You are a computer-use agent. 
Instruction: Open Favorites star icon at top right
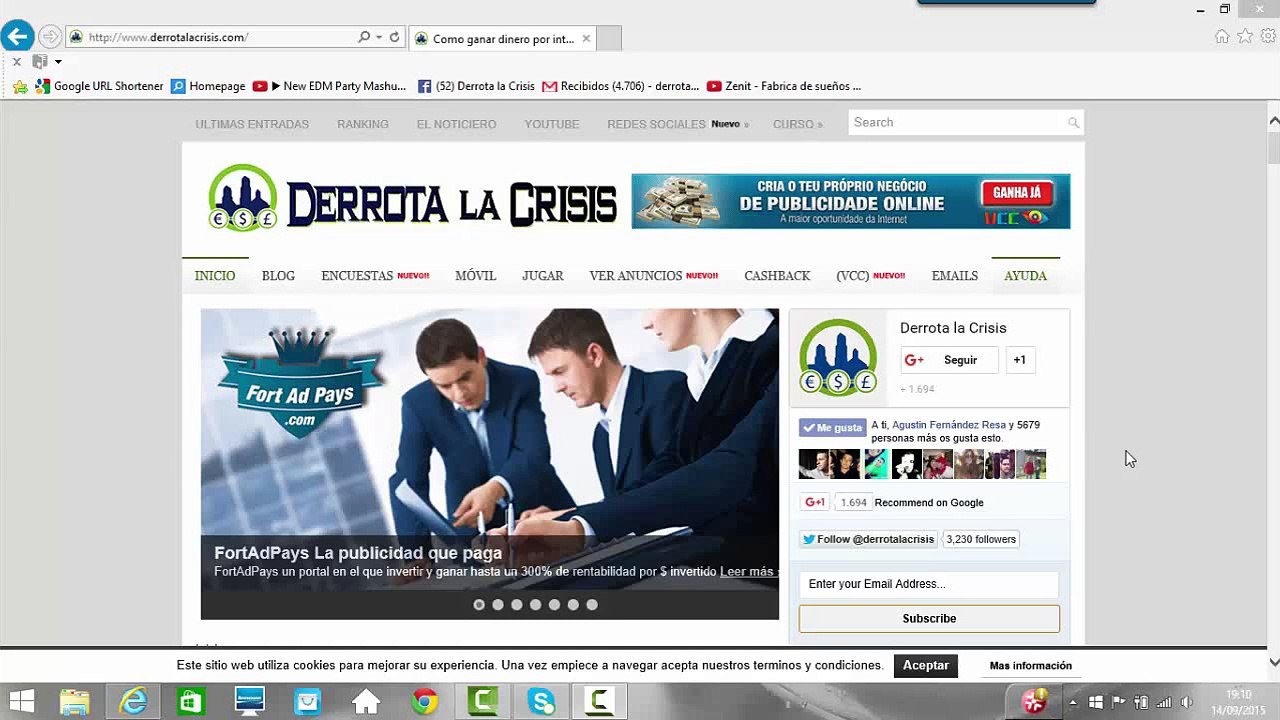click(1245, 36)
